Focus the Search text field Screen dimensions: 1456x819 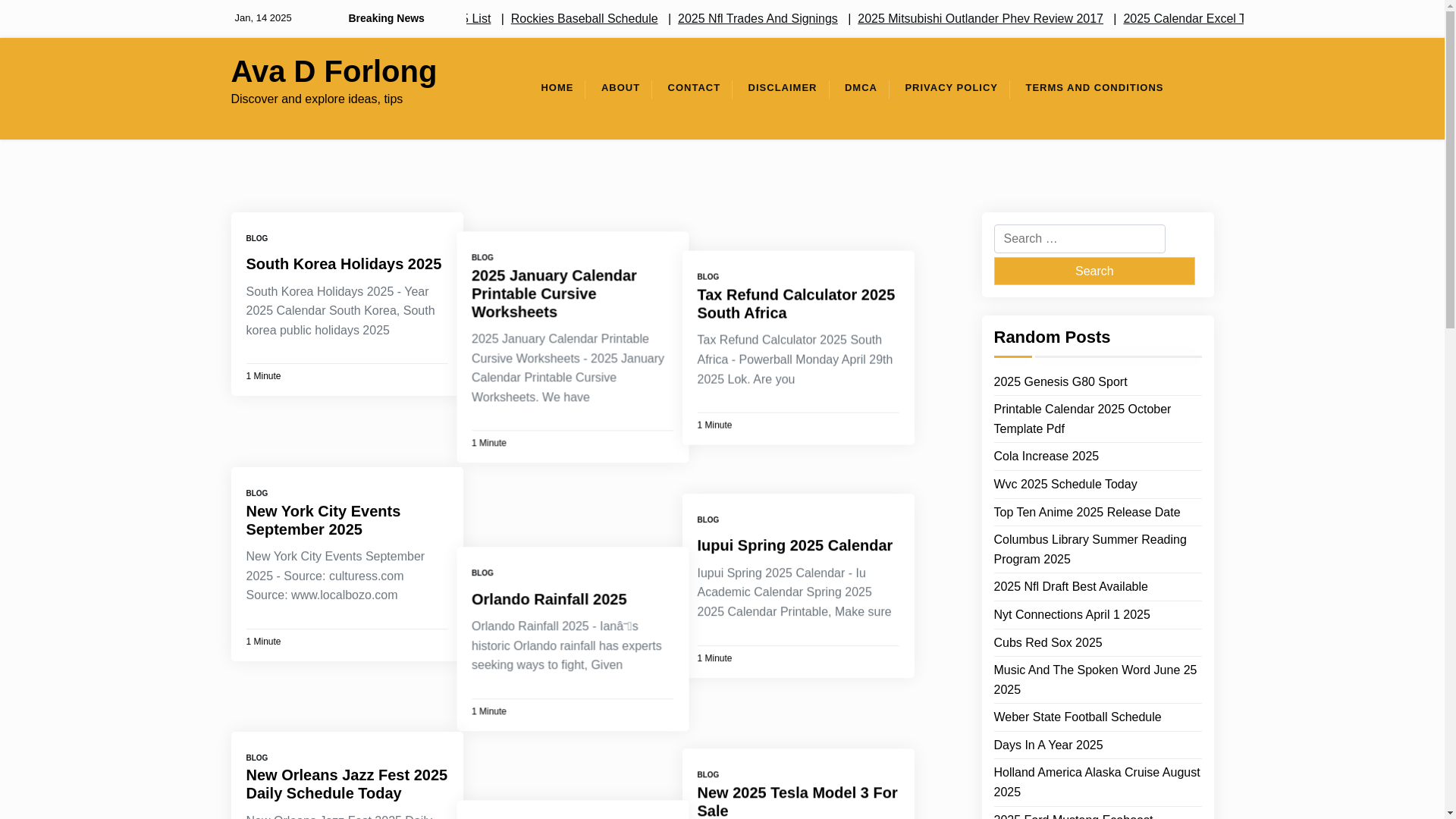[x=1079, y=239]
